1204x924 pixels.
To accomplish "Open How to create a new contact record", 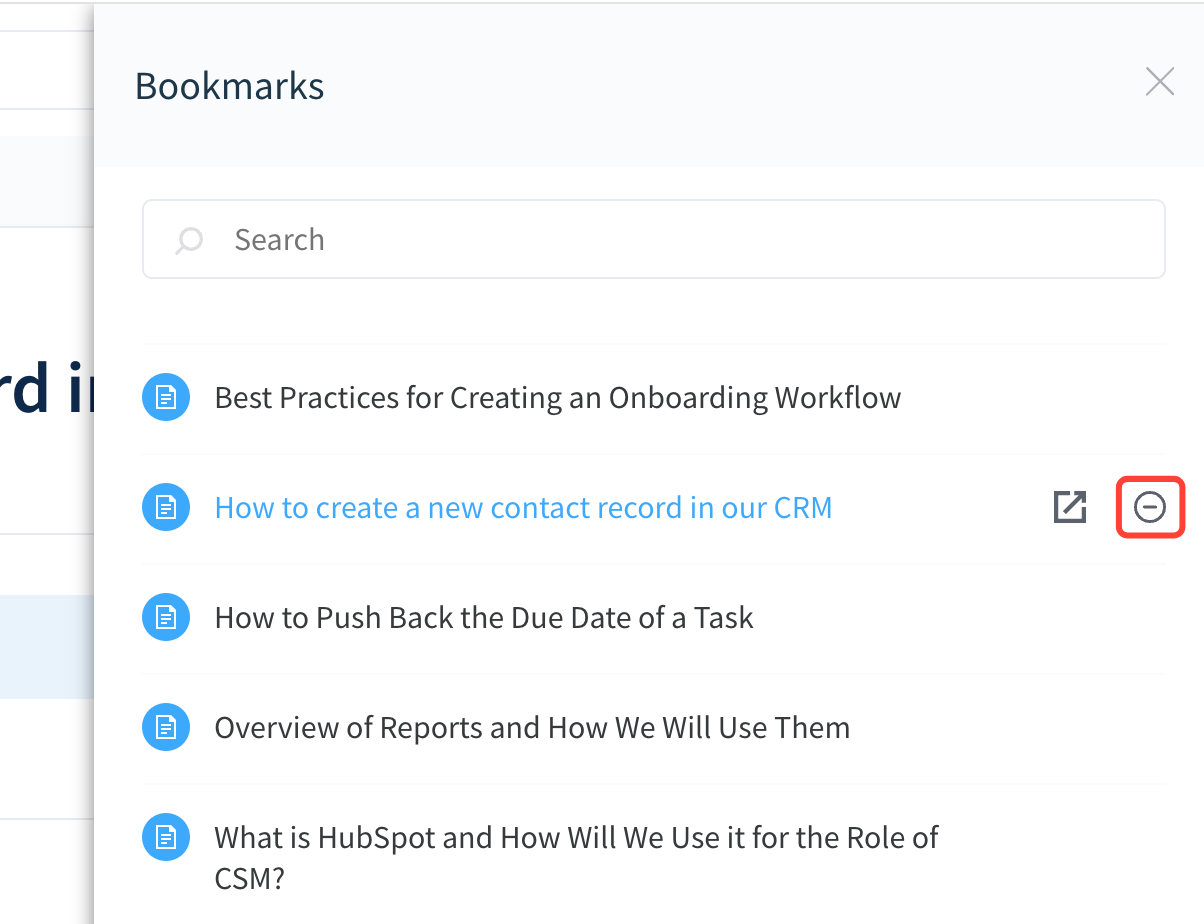I will point(523,508).
